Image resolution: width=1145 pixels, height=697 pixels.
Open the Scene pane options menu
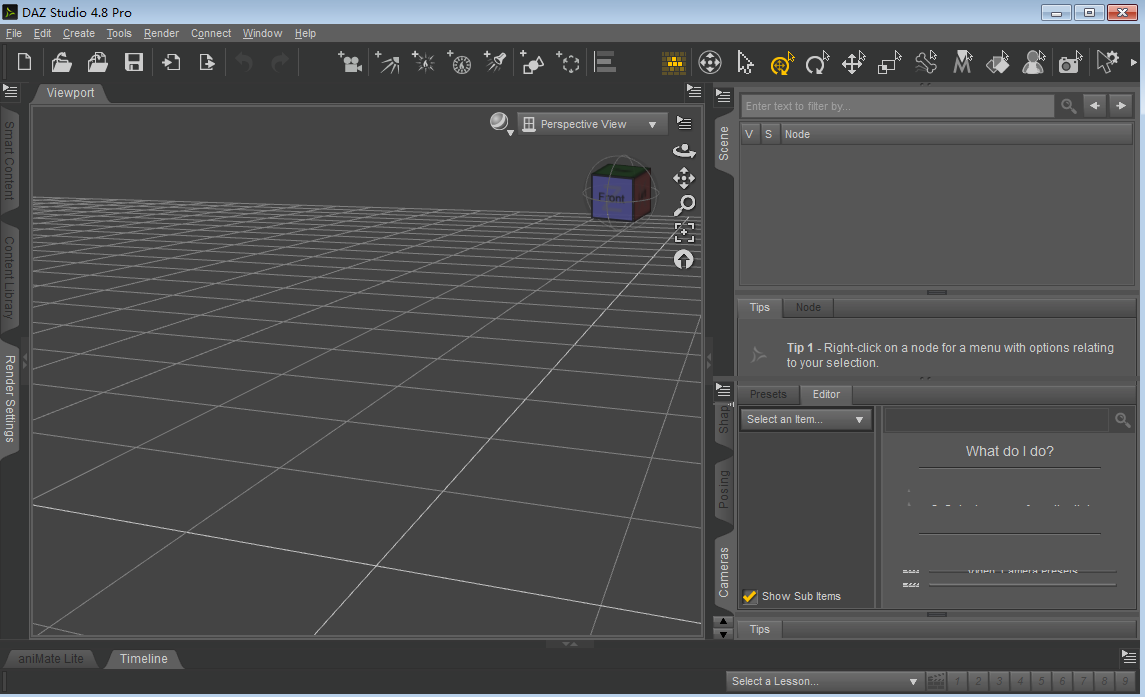point(723,96)
